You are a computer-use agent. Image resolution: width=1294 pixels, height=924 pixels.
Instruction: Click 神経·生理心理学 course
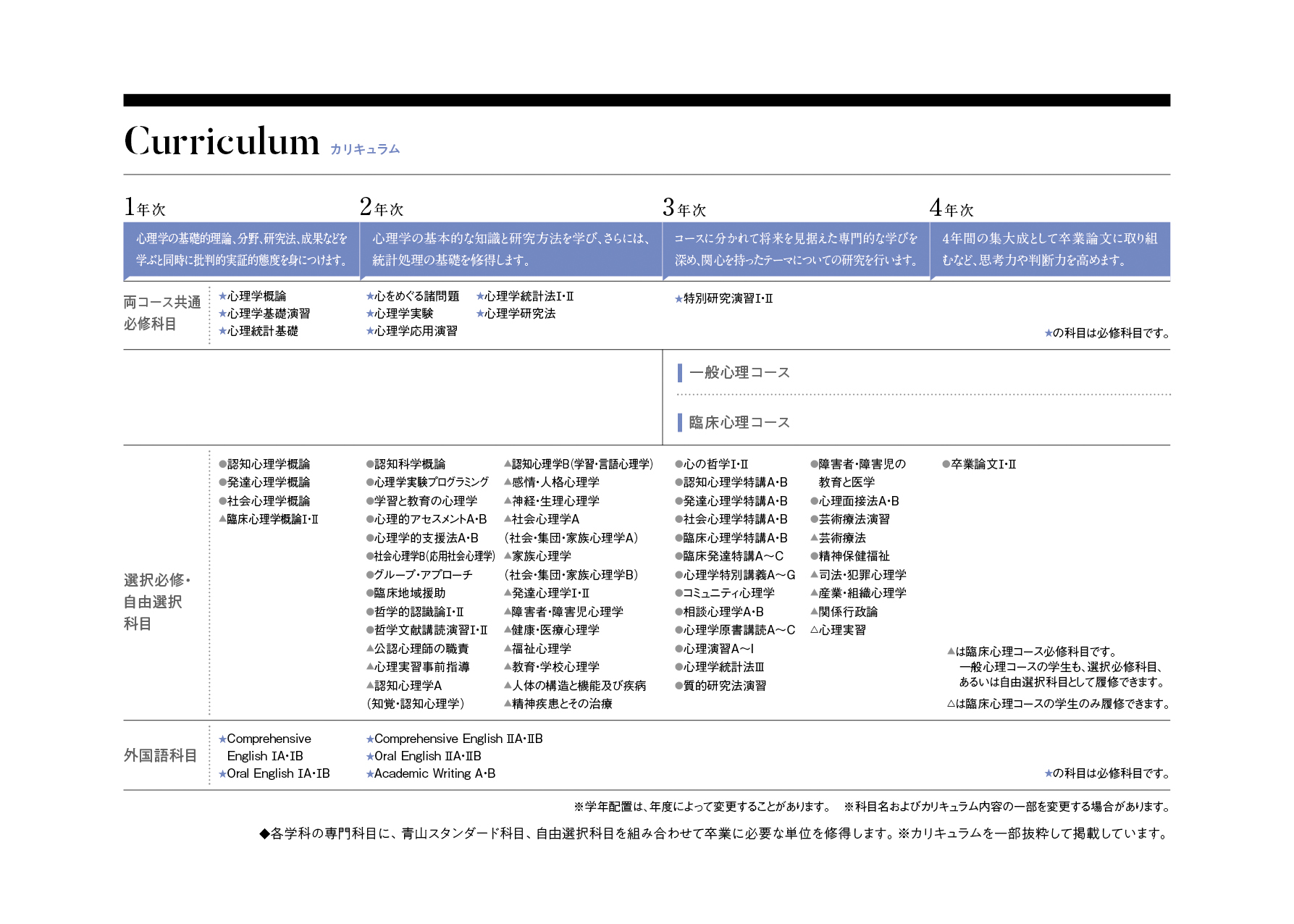[x=552, y=501]
